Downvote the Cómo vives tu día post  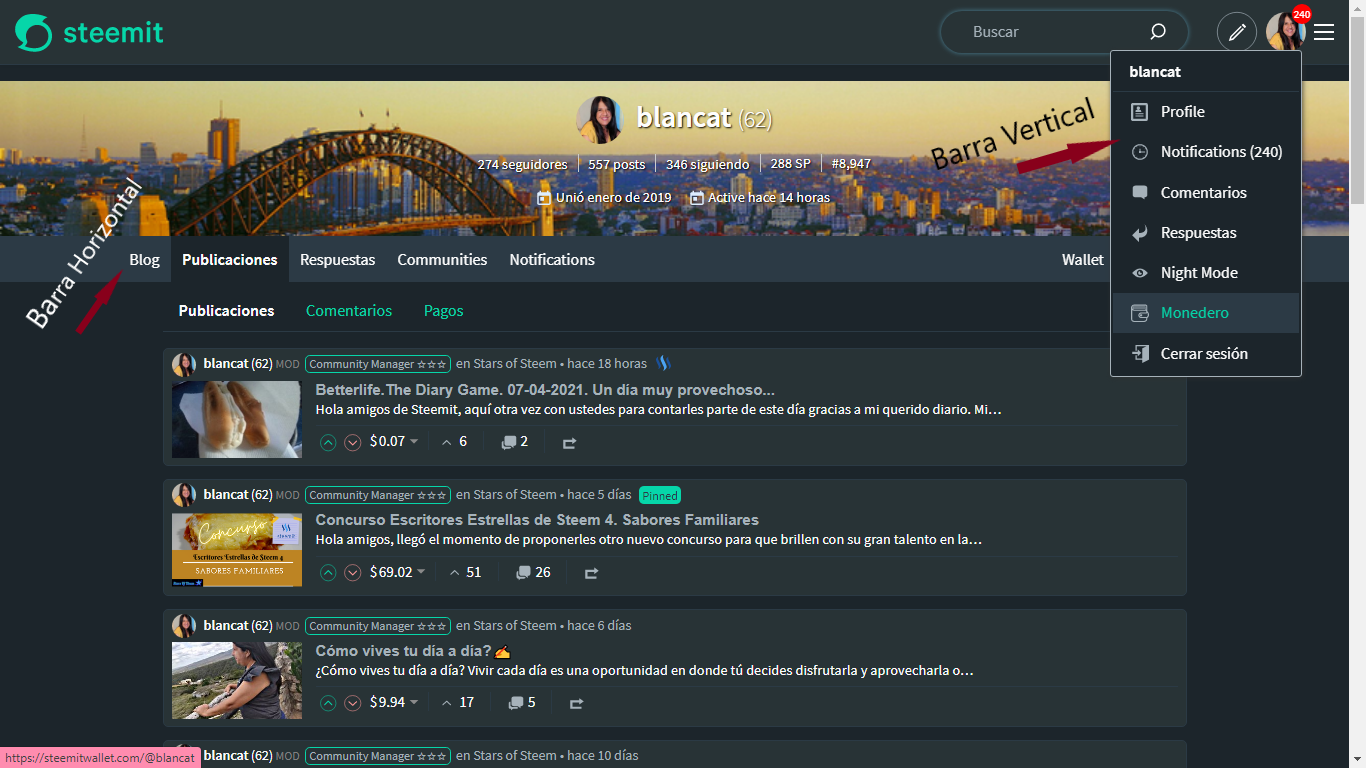(352, 703)
